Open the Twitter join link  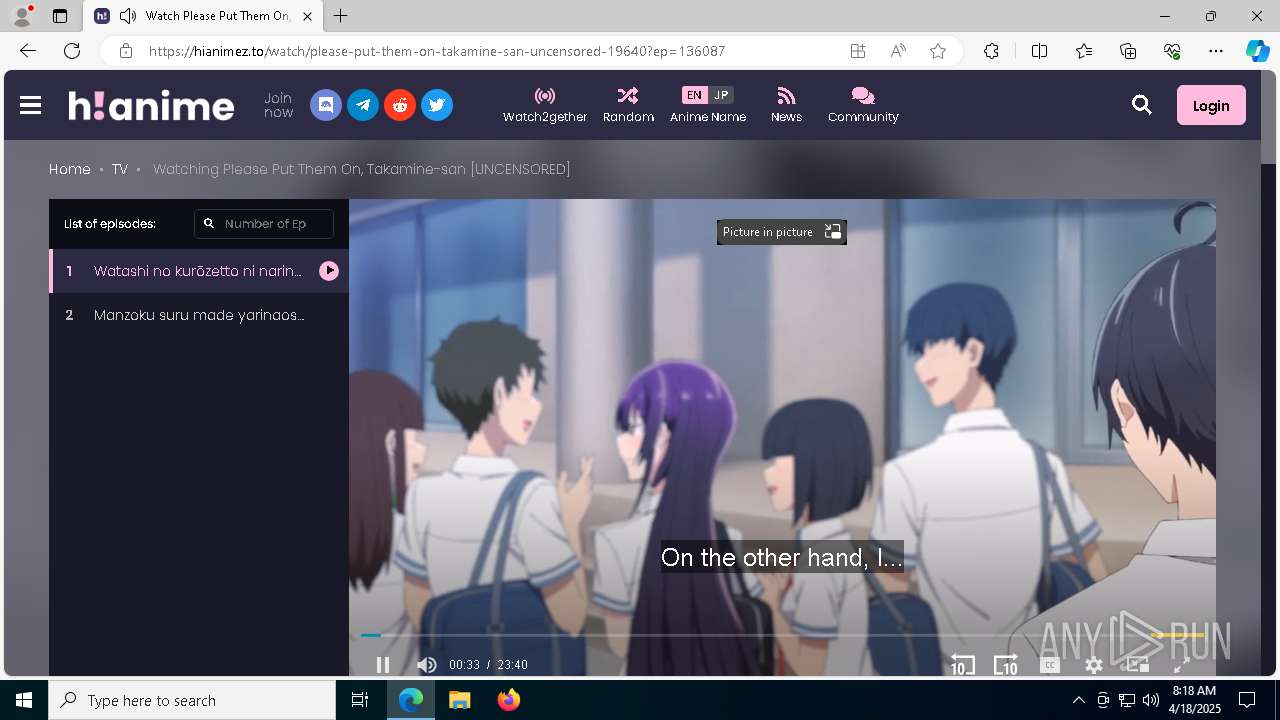[x=437, y=105]
